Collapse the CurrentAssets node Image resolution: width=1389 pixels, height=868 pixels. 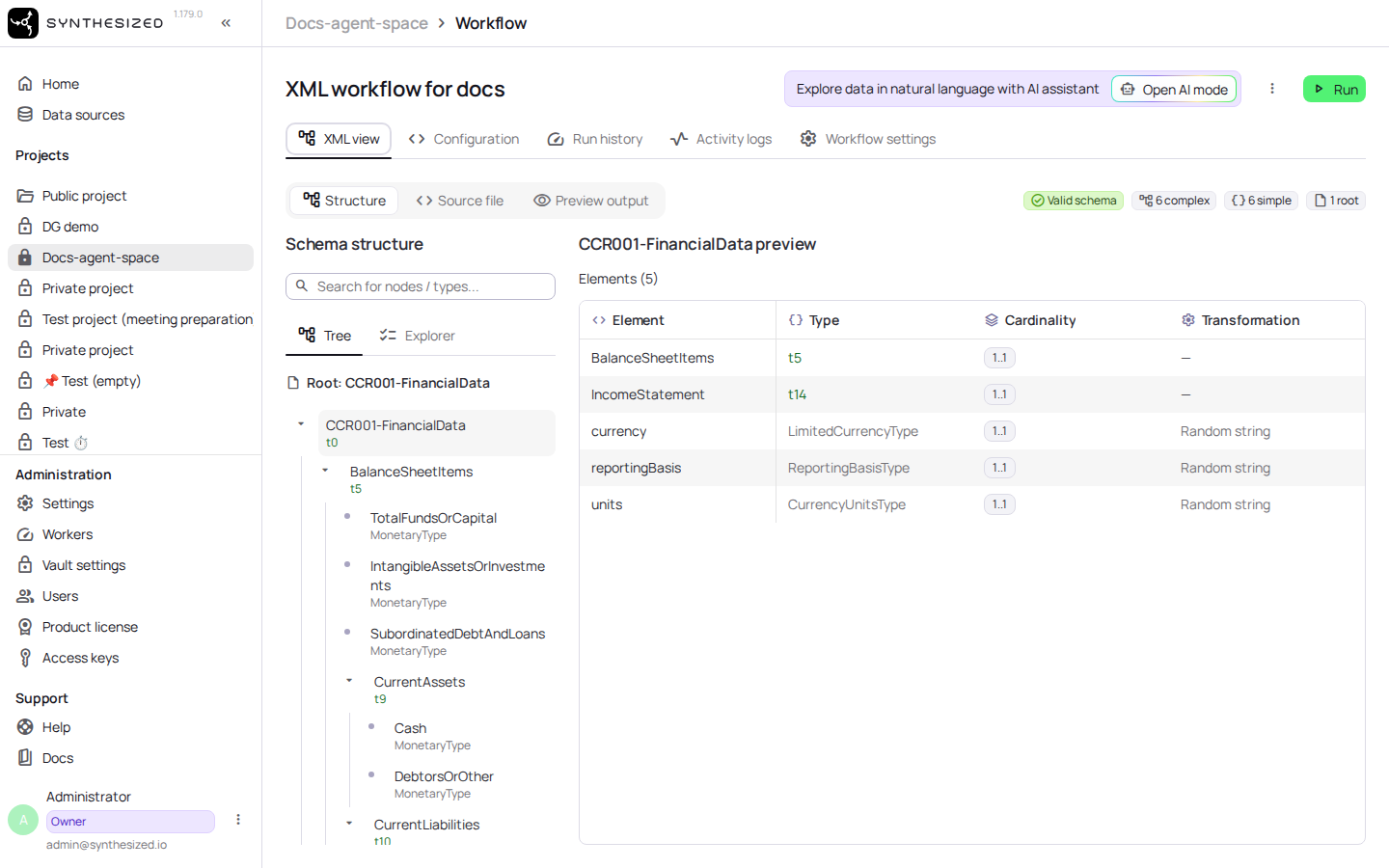tap(349, 681)
